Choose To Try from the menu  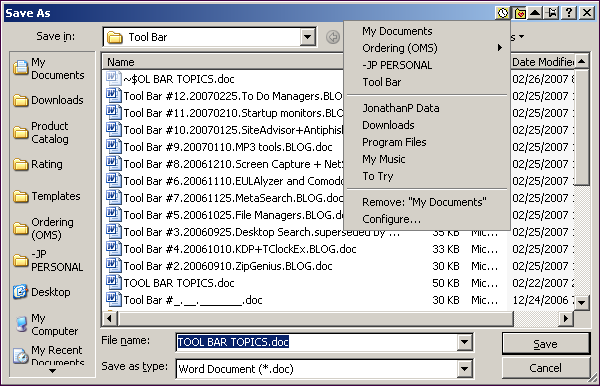[378, 176]
